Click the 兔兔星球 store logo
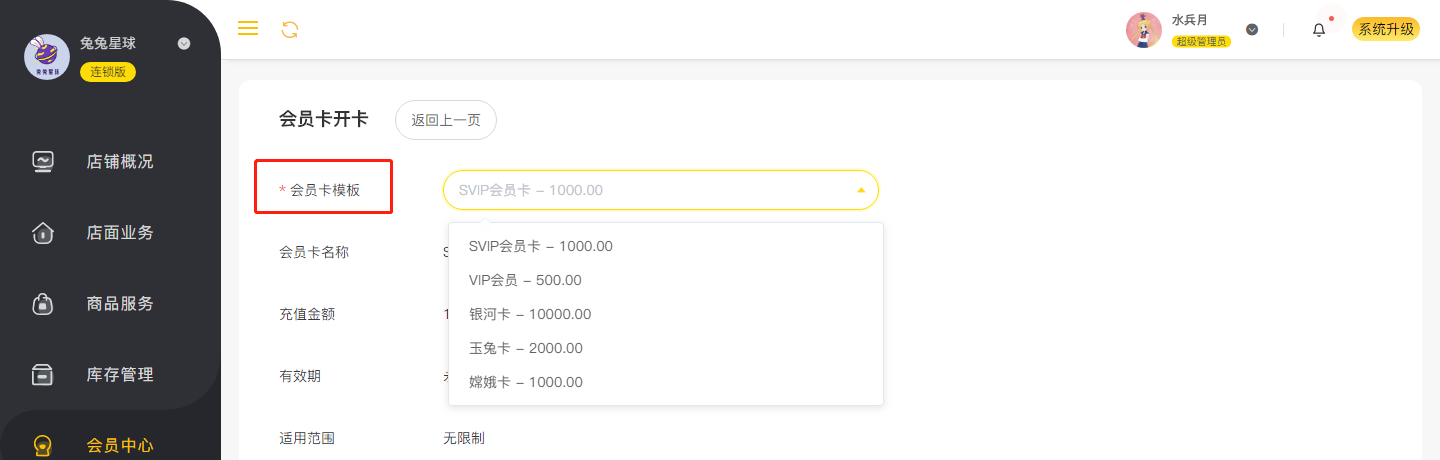The height and width of the screenshot is (460, 1440). [x=47, y=57]
